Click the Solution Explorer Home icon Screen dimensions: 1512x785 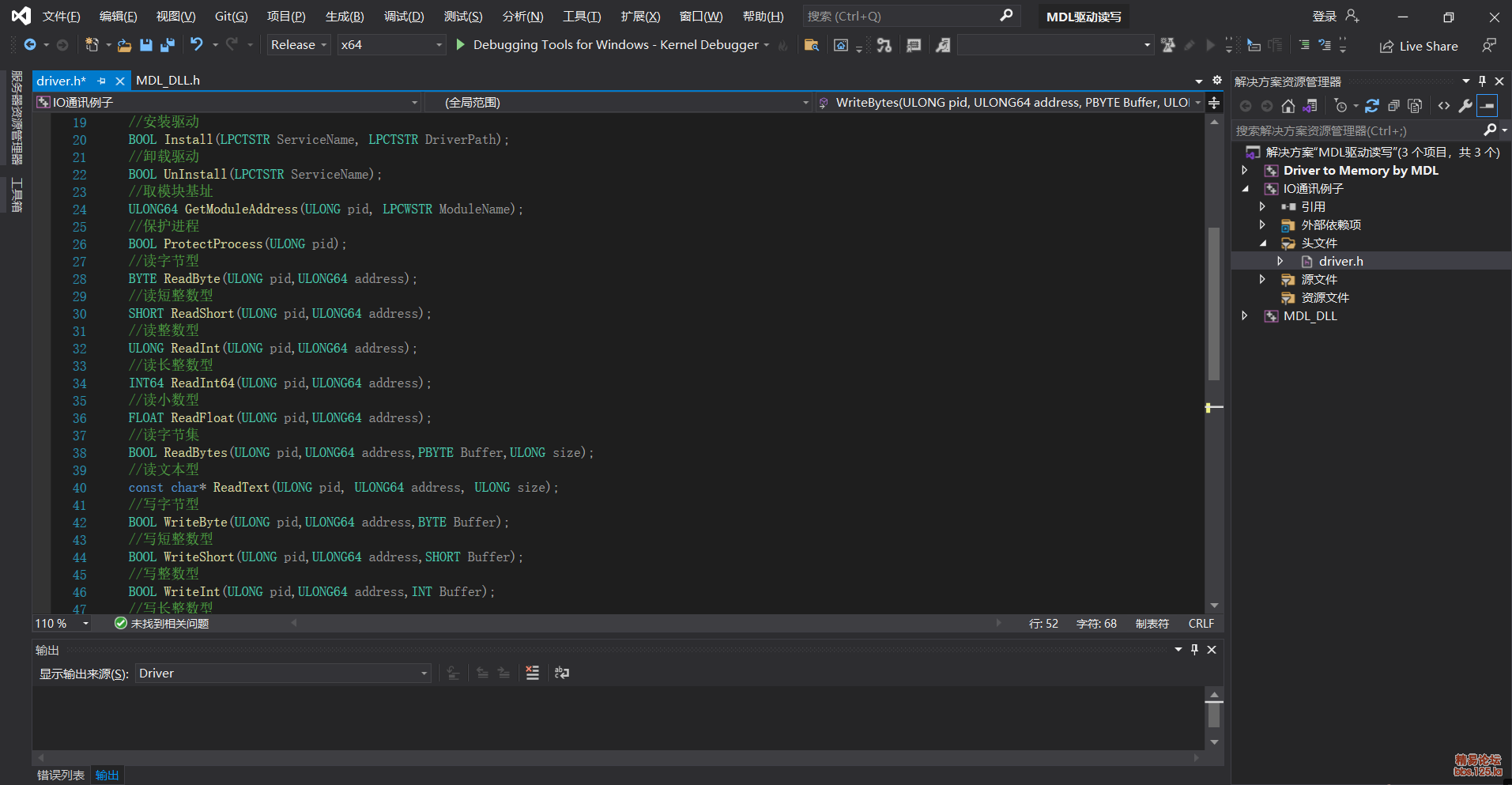pyautogui.click(x=1288, y=106)
